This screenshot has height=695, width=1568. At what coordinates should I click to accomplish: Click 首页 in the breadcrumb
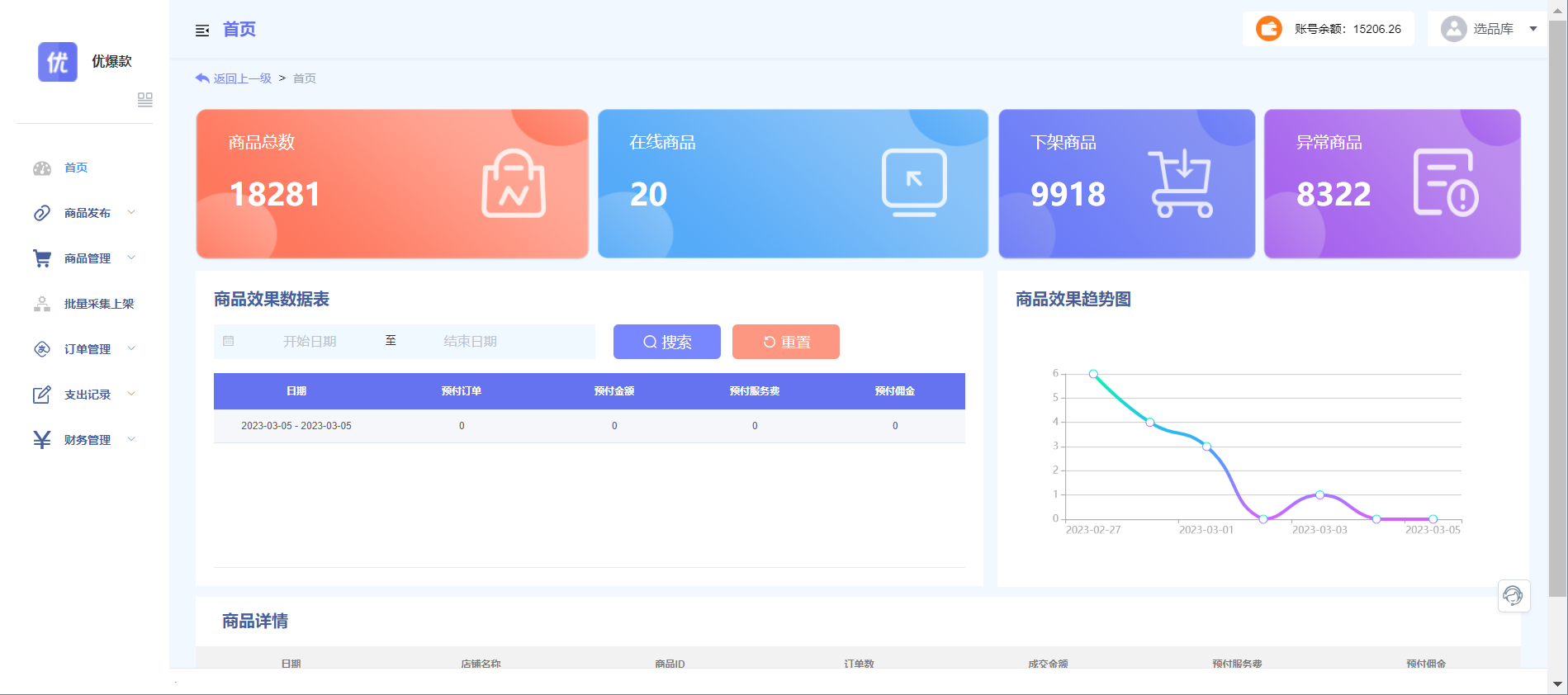305,78
